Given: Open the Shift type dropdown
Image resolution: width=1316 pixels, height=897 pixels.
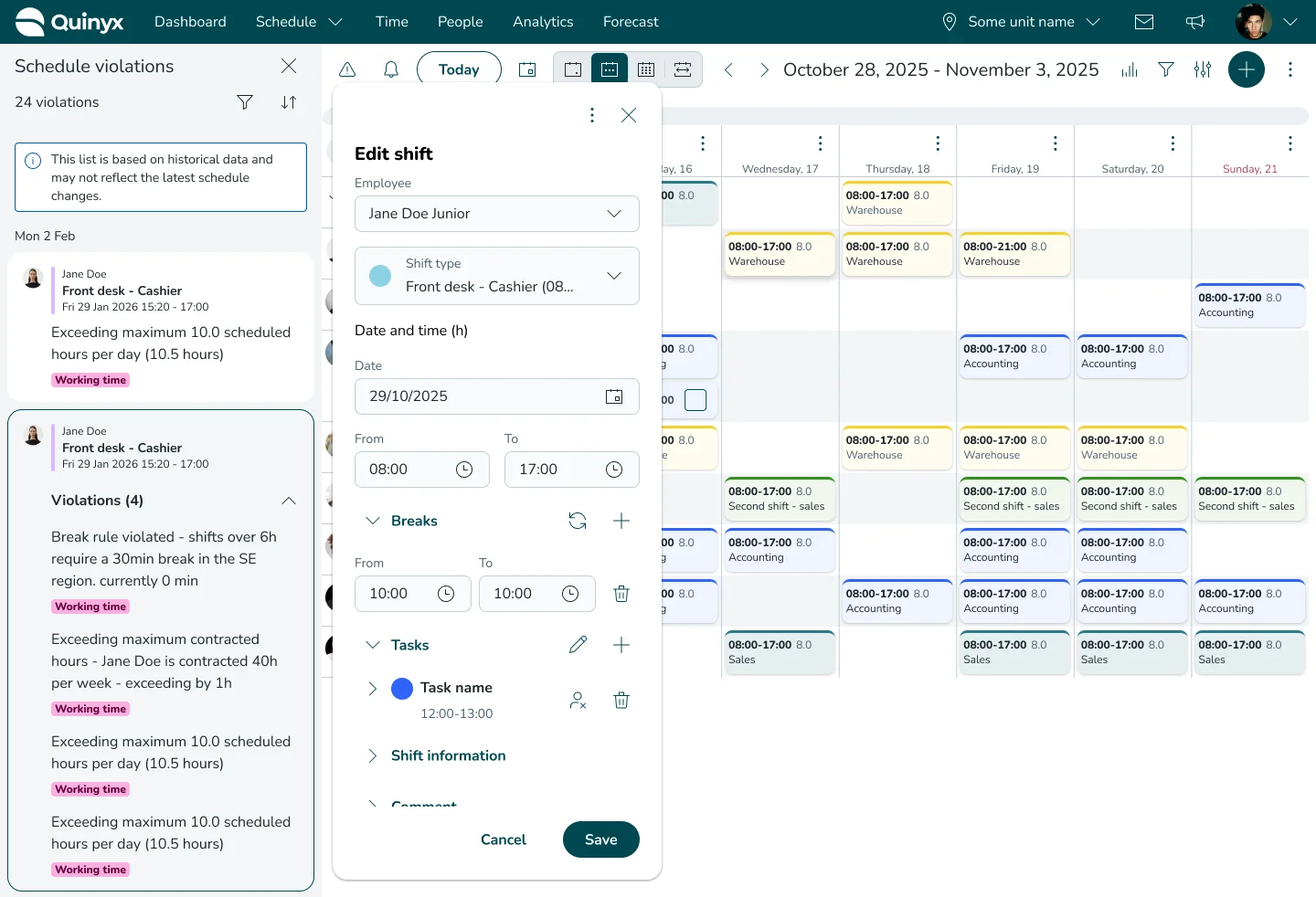Looking at the screenshot, I should 497,276.
